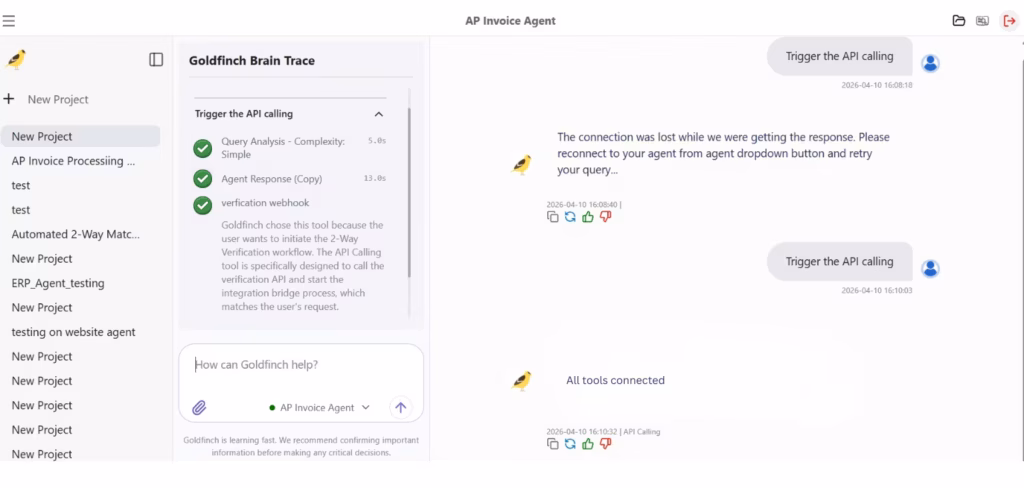The width and height of the screenshot is (1024, 488).
Task: Click the Goldfinch Brain Trace heading
Action: tap(252, 61)
